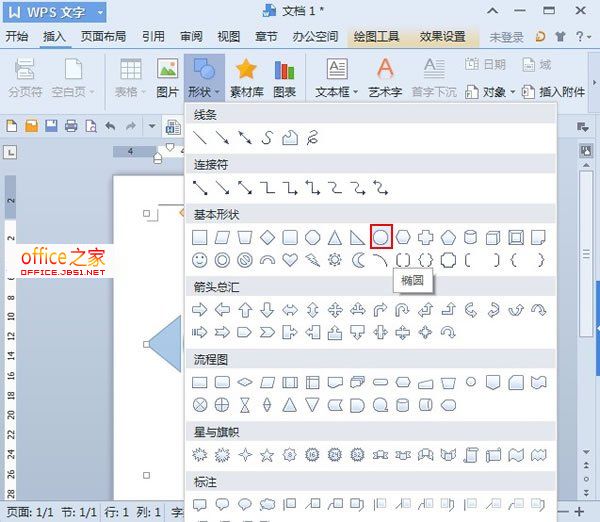Select the cube basic shape
The width and height of the screenshot is (600, 522).
pos(493,238)
